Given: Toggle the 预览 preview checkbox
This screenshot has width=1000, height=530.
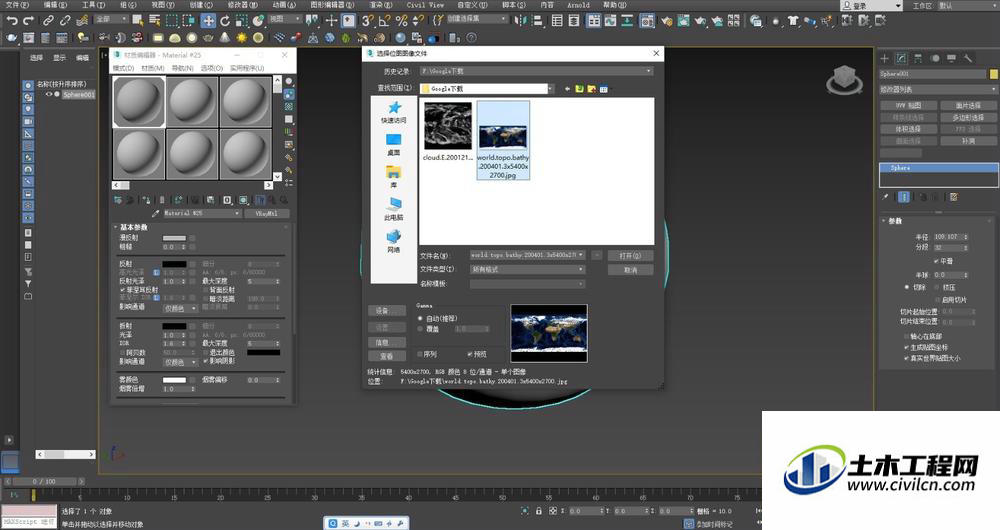Looking at the screenshot, I should point(470,354).
